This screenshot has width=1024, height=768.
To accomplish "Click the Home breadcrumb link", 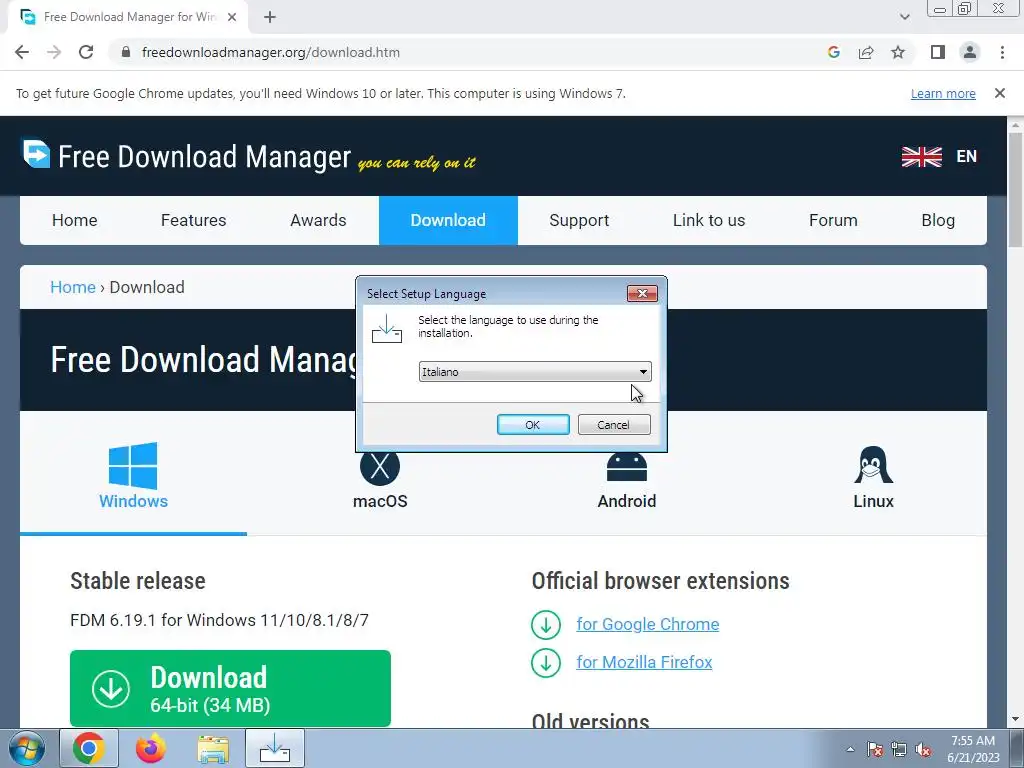I will point(72,287).
